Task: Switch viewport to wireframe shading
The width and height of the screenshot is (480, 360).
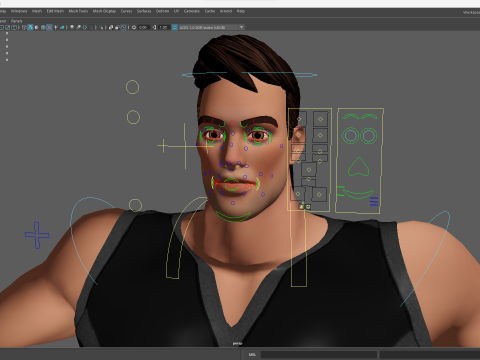Action: (24, 27)
